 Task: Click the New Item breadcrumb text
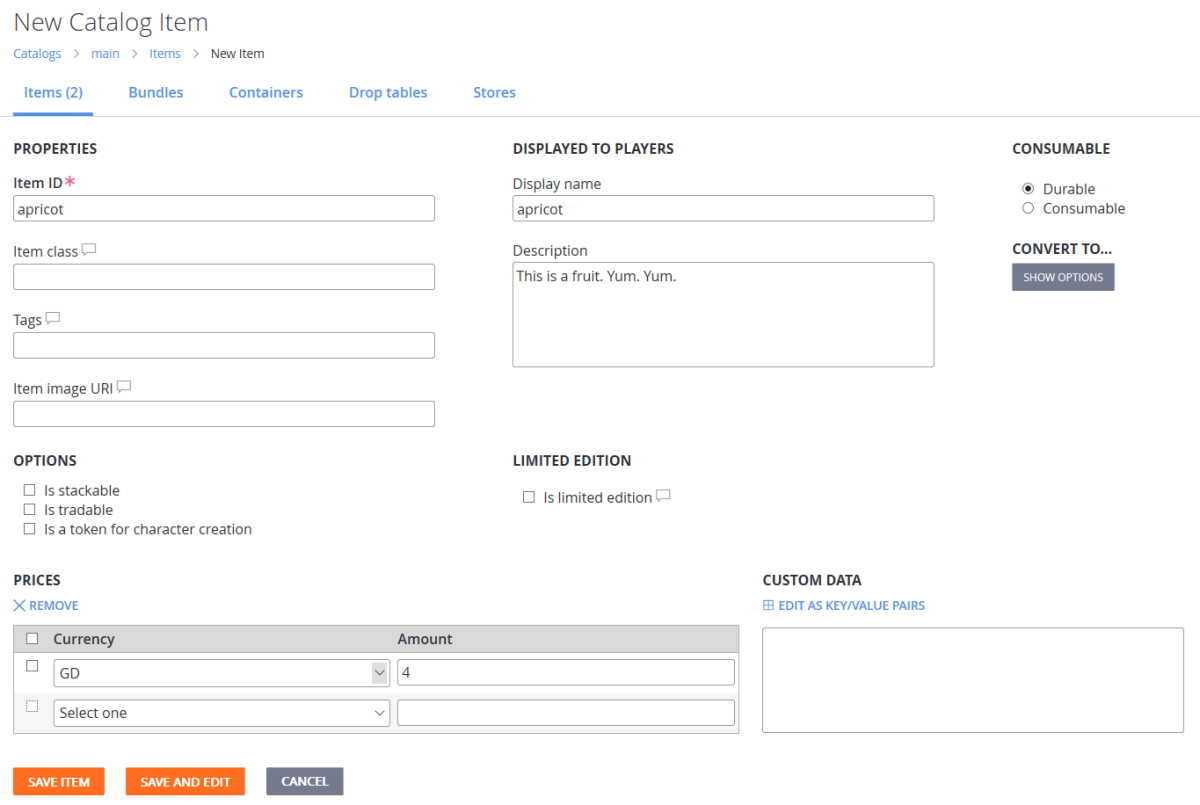238,54
